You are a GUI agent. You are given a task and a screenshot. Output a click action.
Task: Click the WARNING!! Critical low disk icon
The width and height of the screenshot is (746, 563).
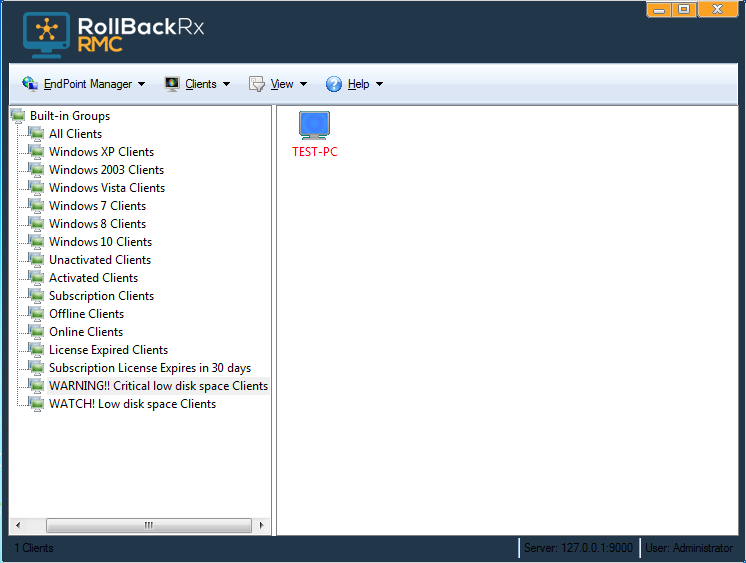coord(36,386)
